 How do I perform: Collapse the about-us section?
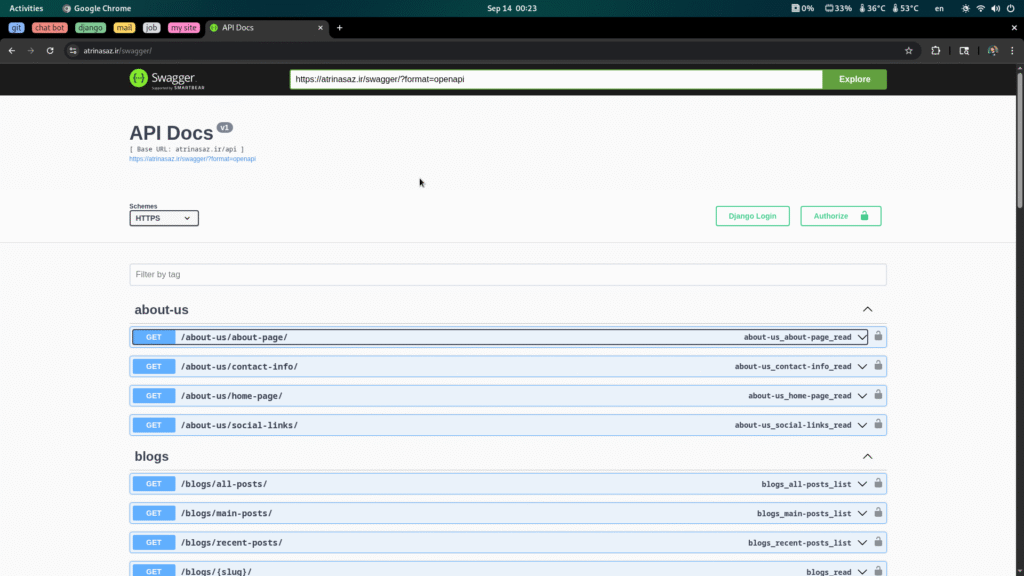867,310
